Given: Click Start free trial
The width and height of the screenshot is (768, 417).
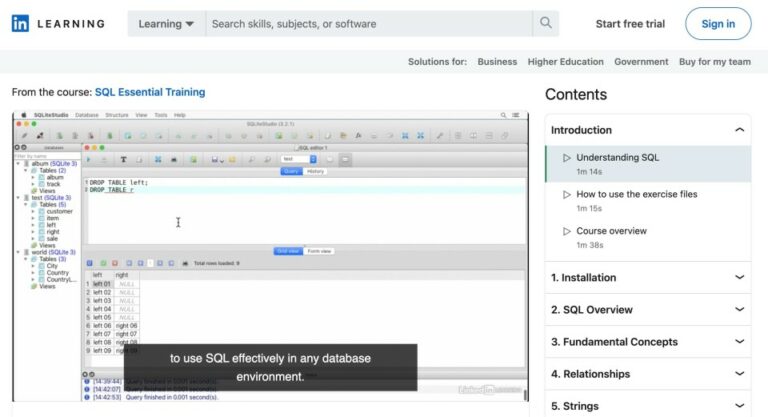Looking at the screenshot, I should pos(630,24).
